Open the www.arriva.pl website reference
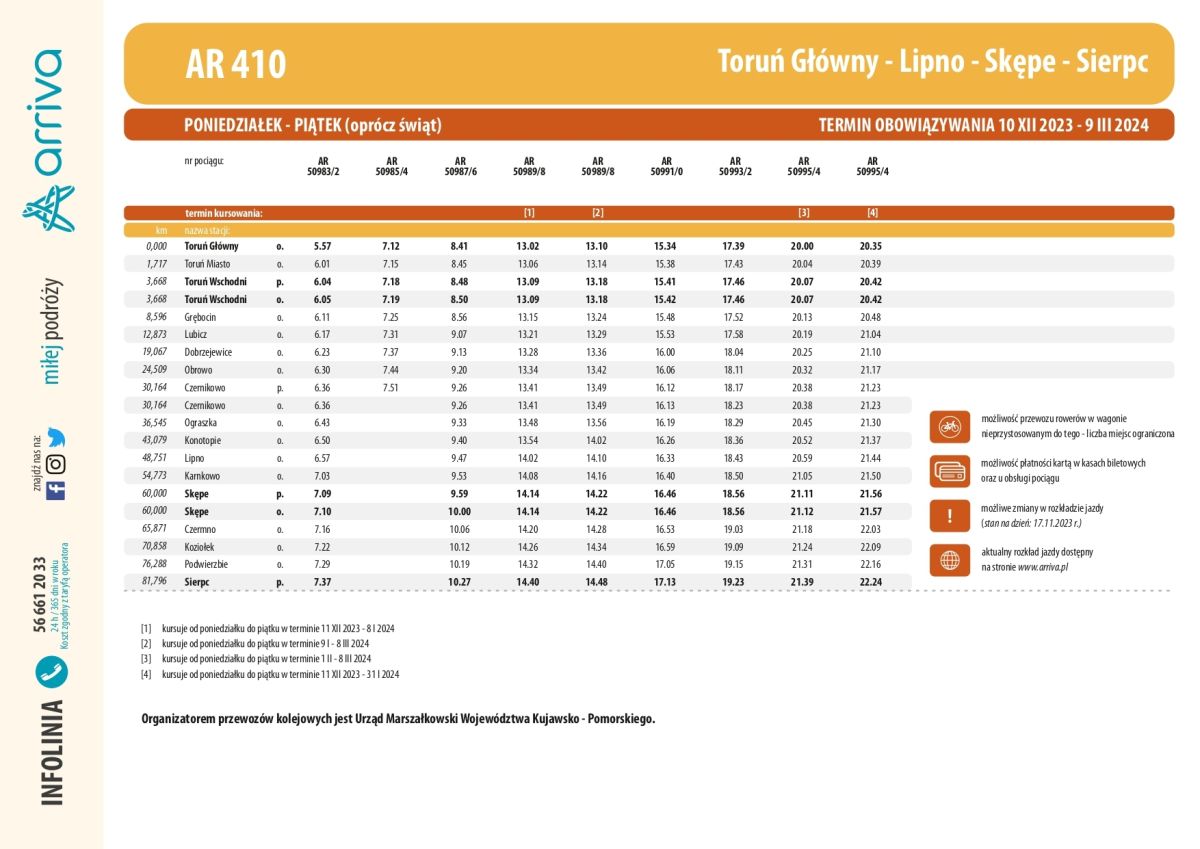The height and width of the screenshot is (849, 1200). pos(1045,567)
